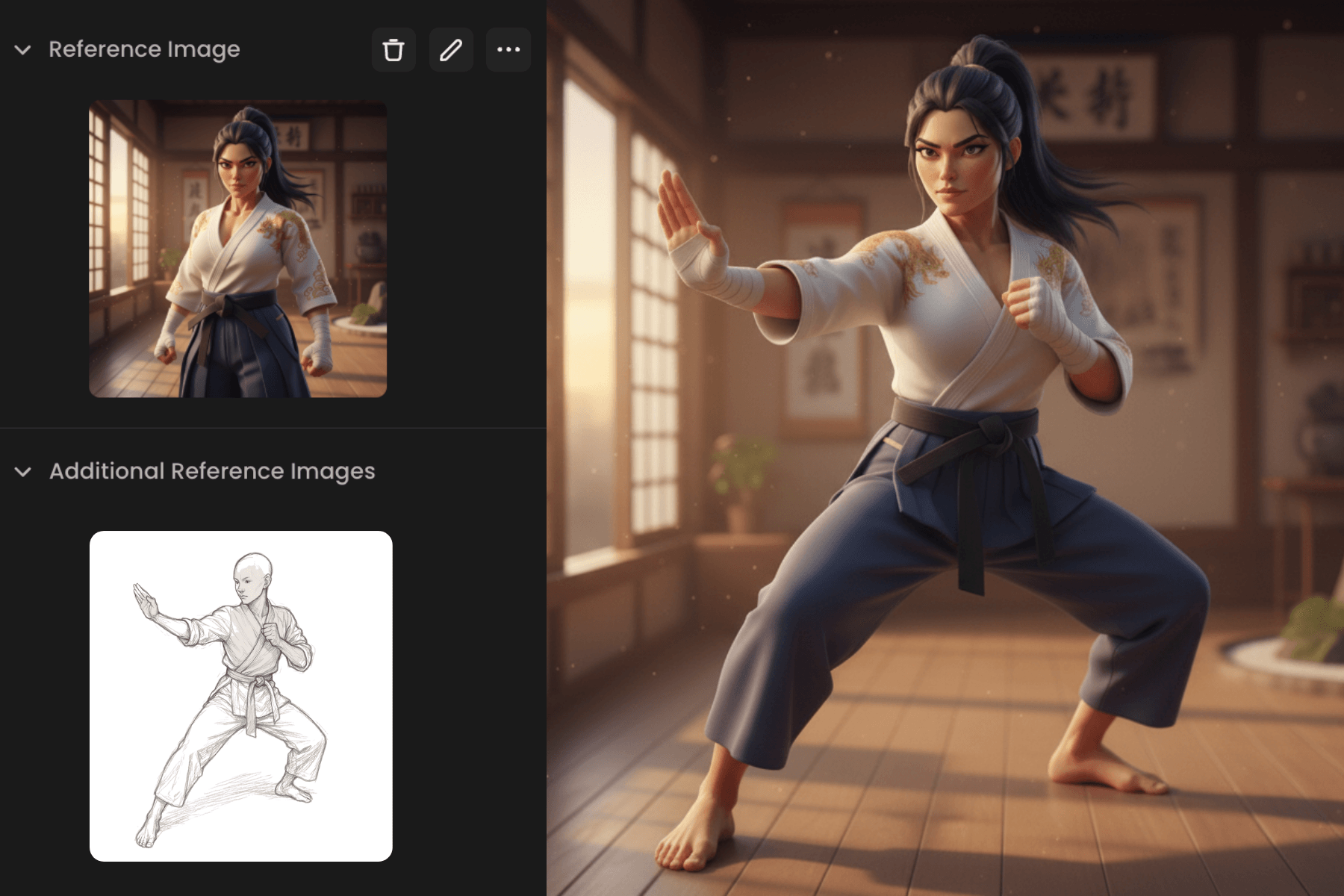The width and height of the screenshot is (1344, 896).
Task: Collapse the Additional Reference Images section
Action: pos(22,470)
